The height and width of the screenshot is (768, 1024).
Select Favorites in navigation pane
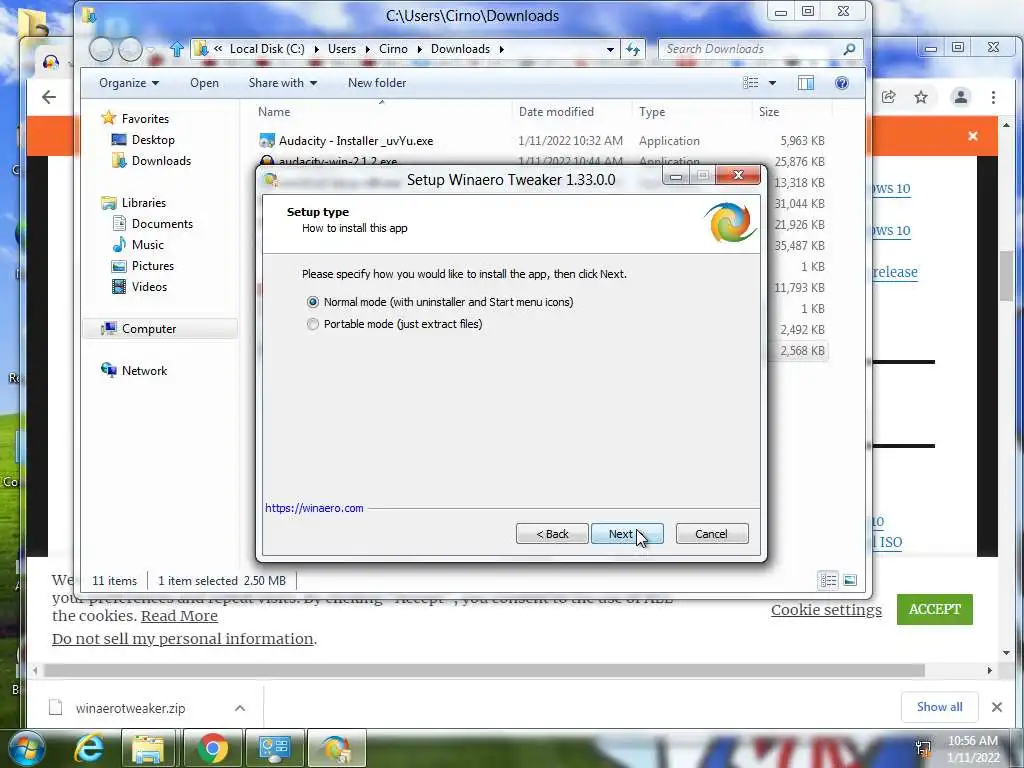coord(145,119)
